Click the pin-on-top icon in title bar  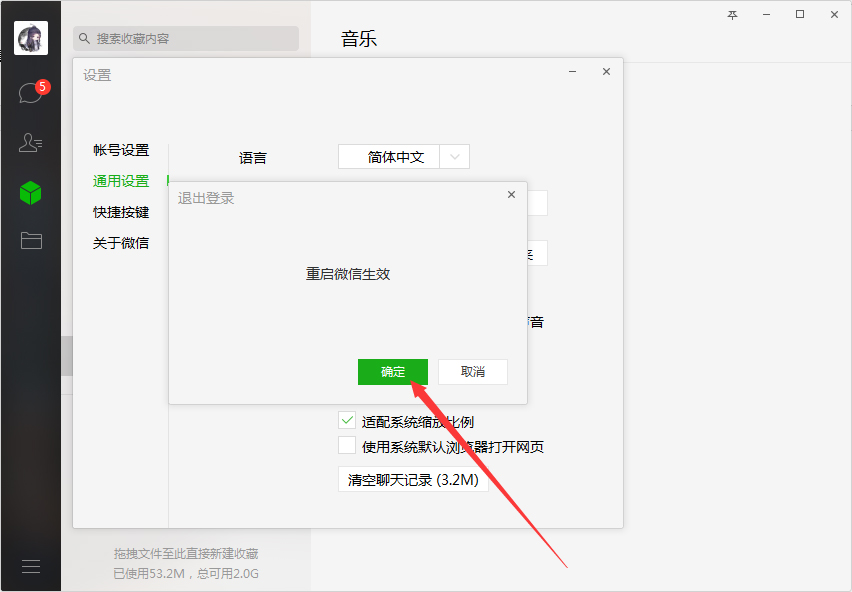[x=732, y=14]
